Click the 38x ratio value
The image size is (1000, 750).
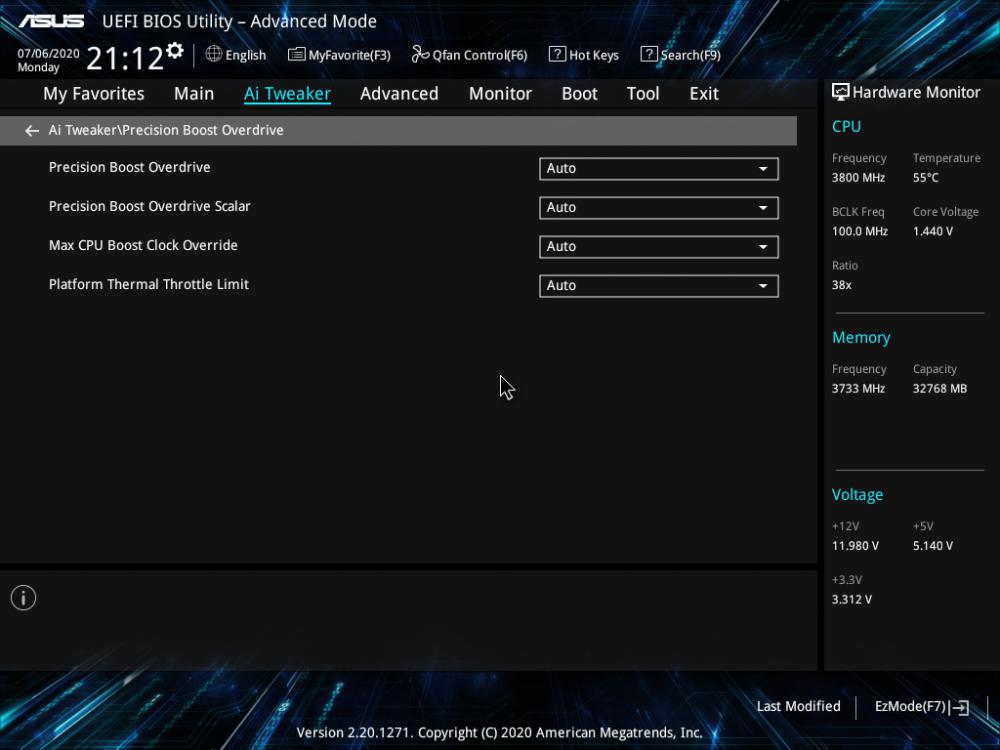[842, 285]
